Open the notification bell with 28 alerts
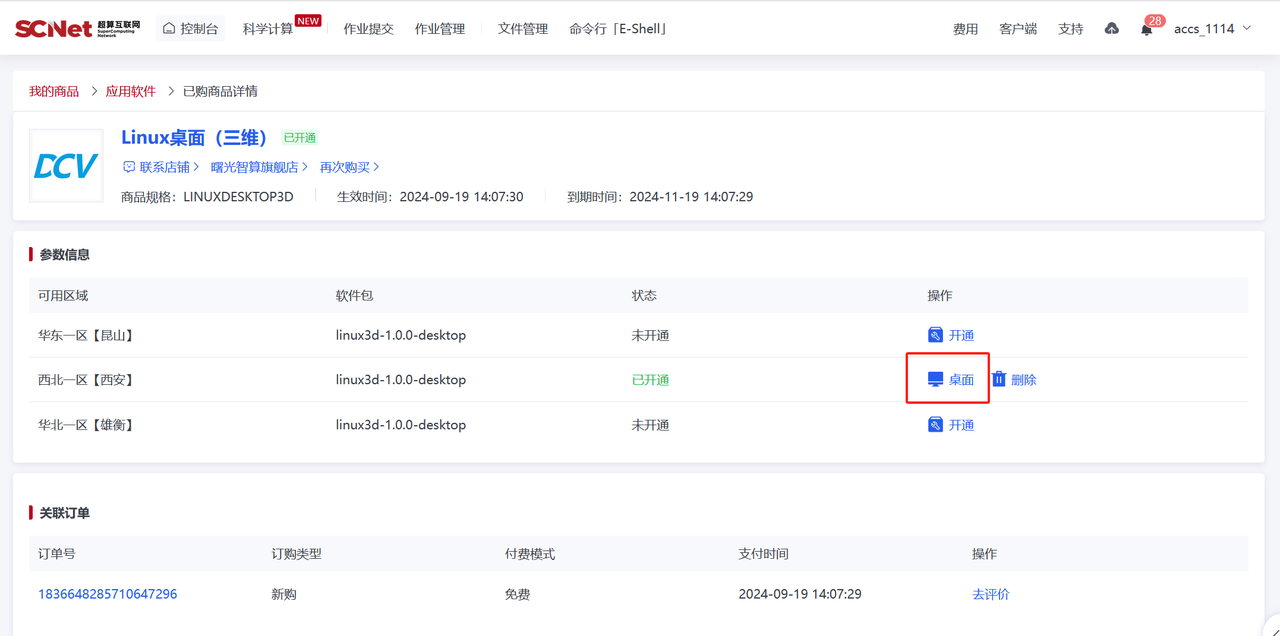 (1146, 29)
